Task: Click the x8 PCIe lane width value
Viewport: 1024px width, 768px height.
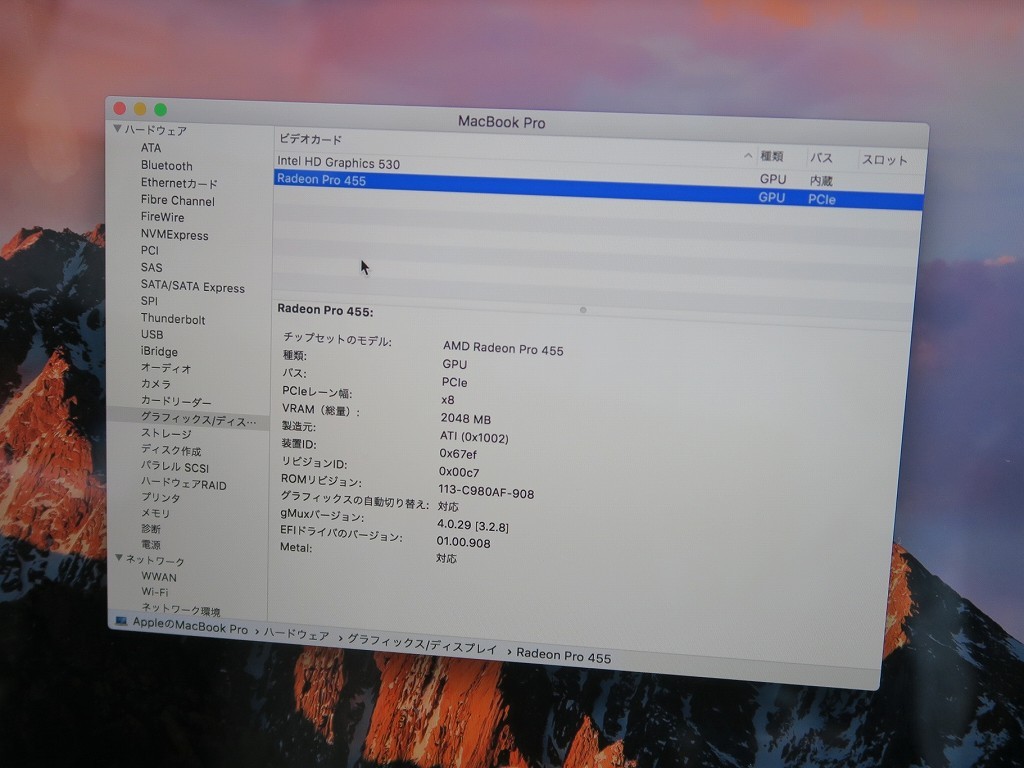Action: (x=447, y=400)
